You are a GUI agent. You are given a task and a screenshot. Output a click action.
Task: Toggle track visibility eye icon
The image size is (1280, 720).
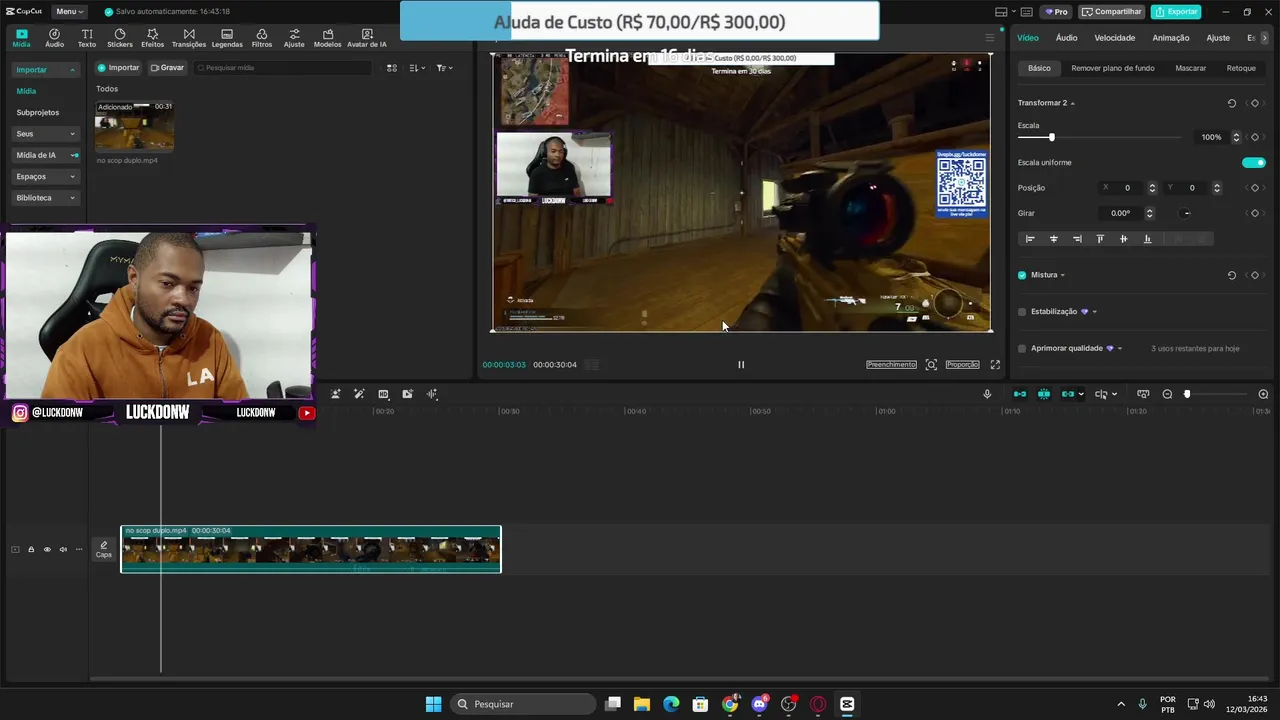[x=47, y=549]
